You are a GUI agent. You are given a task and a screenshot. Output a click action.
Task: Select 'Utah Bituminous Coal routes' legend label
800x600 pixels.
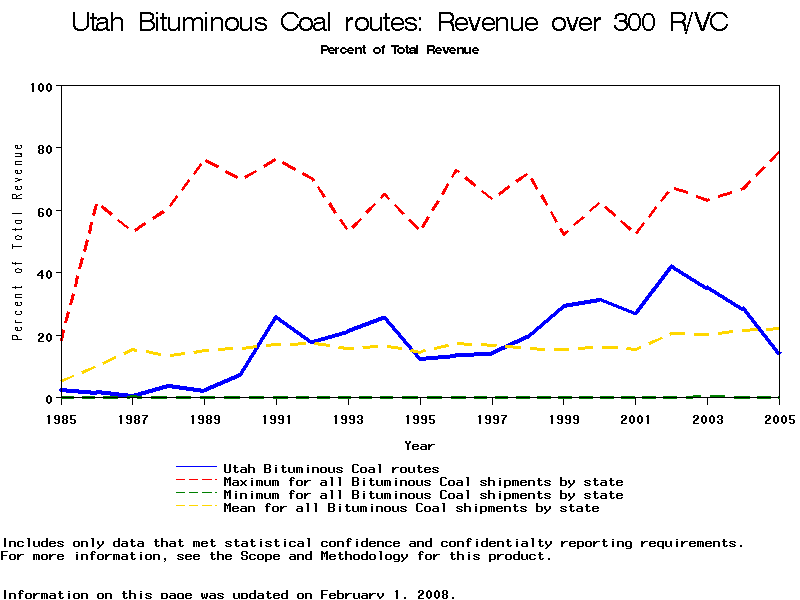pos(331,468)
